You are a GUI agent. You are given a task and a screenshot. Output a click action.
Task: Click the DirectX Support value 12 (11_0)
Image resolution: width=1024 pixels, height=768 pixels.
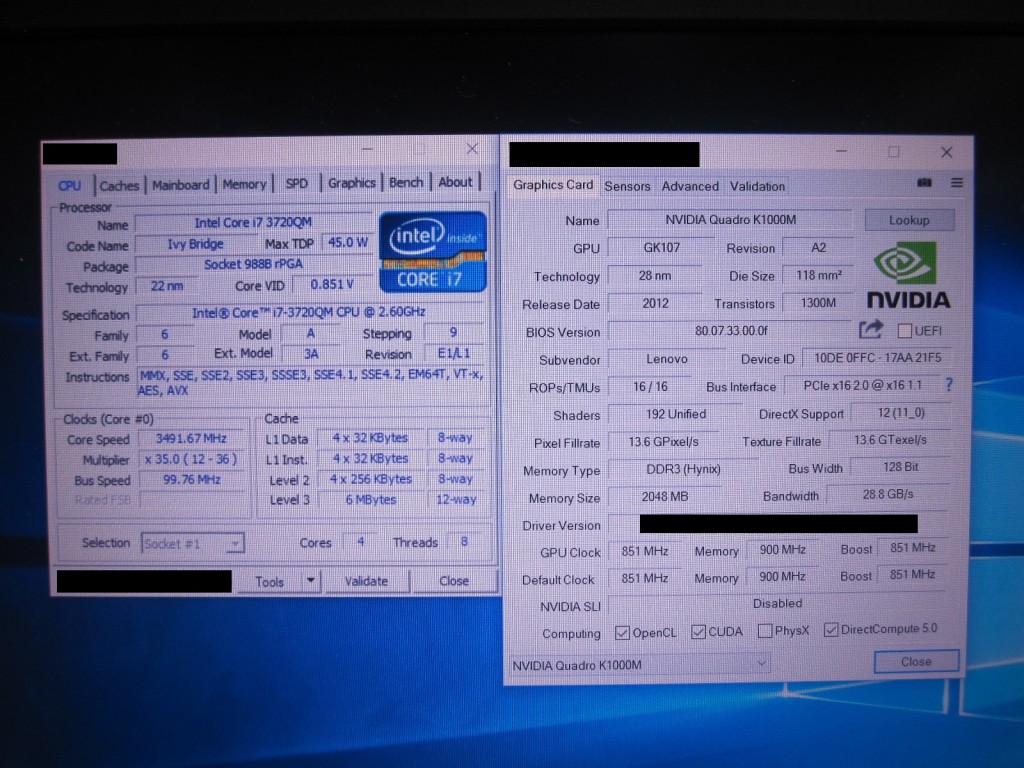901,413
